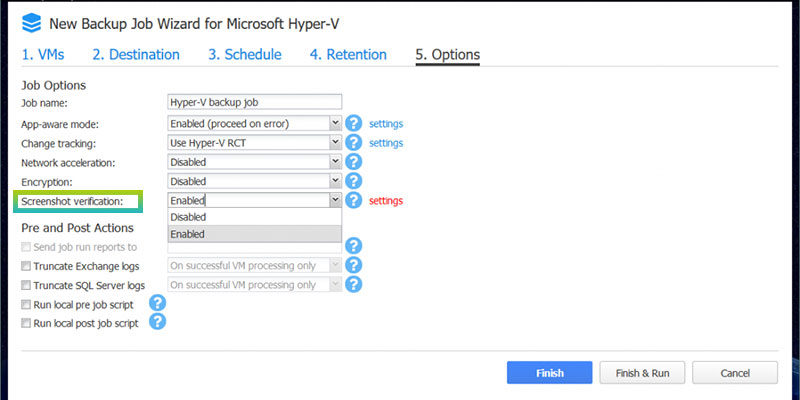Go to the 4. Retention step
This screenshot has width=800, height=400.
coord(348,55)
